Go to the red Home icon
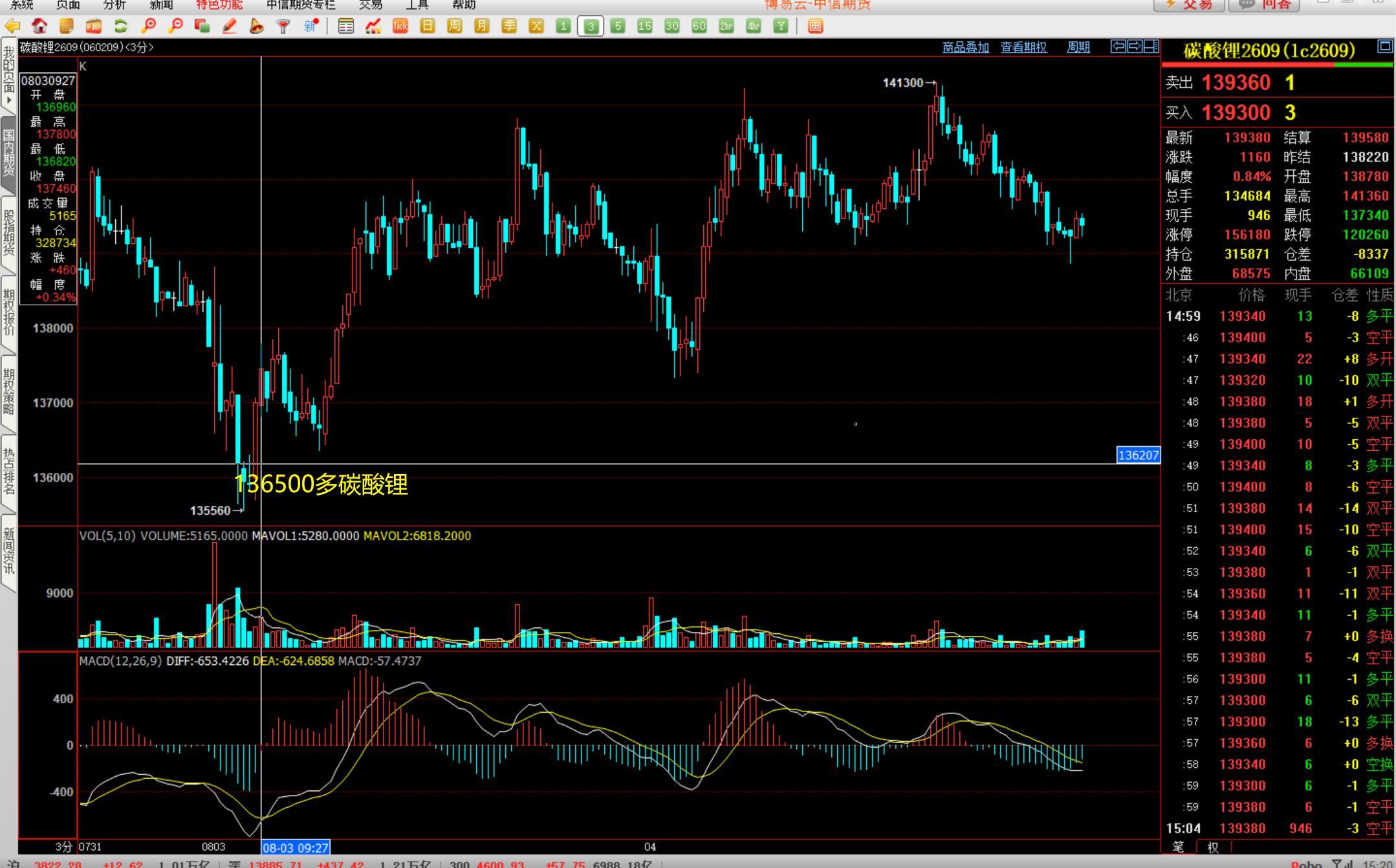The height and width of the screenshot is (868, 1396). pyautogui.click(x=39, y=26)
